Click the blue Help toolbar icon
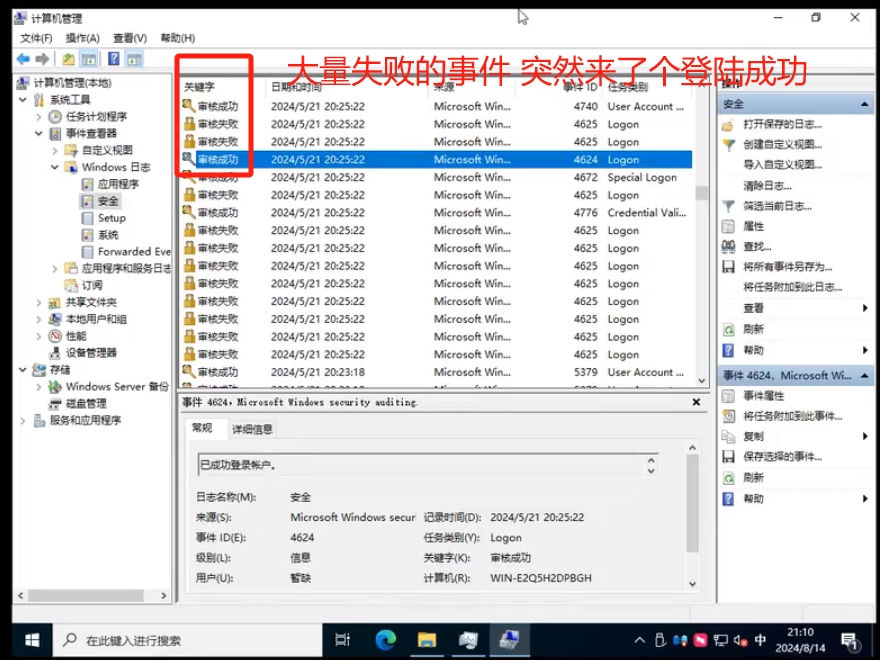The width and height of the screenshot is (880, 660). click(x=113, y=58)
